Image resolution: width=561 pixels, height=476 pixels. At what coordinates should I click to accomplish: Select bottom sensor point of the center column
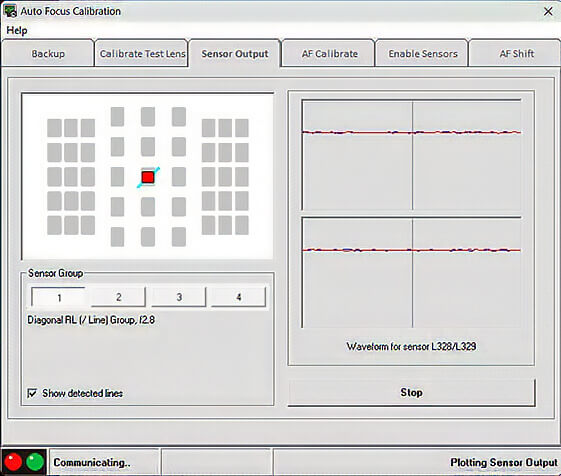(x=148, y=237)
